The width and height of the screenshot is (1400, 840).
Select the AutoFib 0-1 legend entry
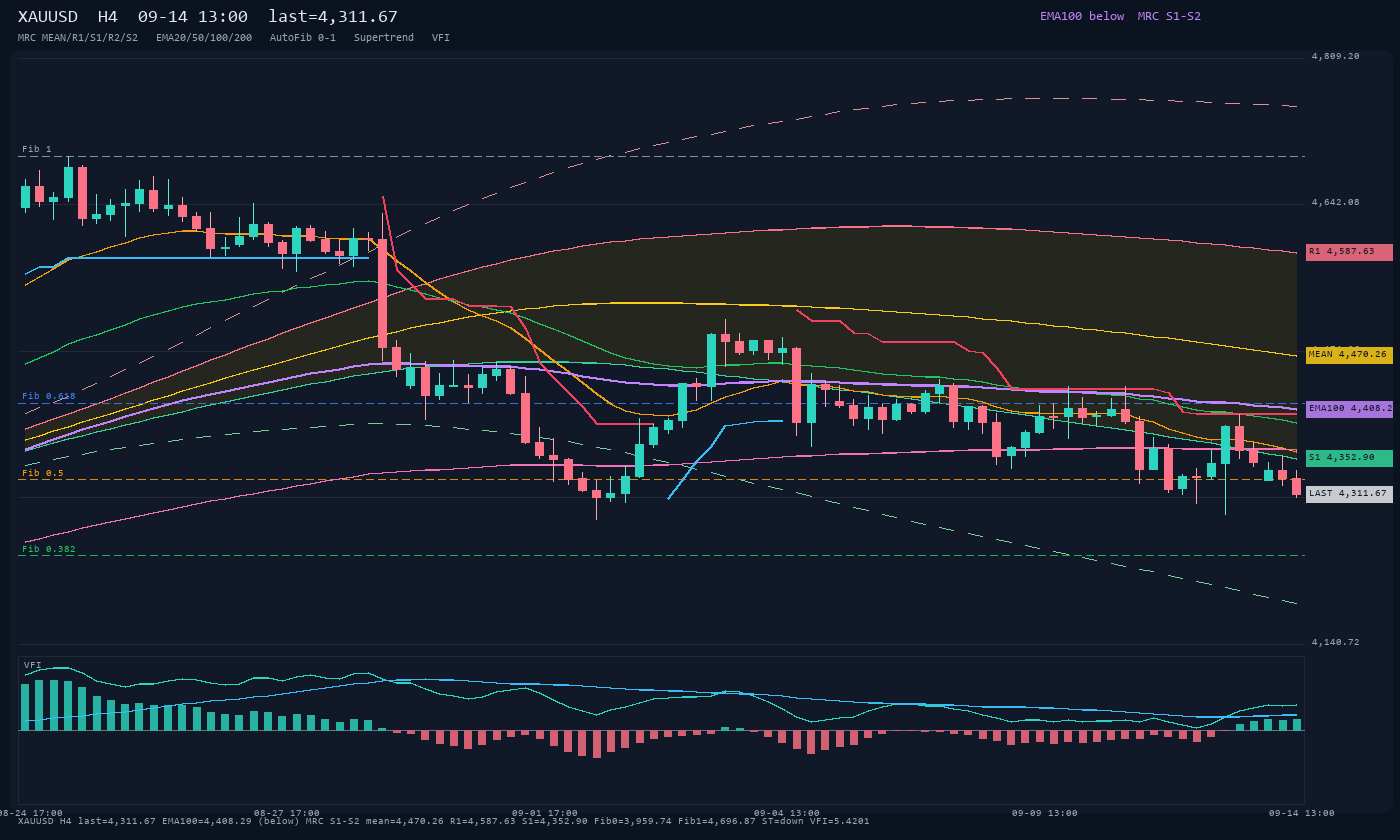[303, 37]
